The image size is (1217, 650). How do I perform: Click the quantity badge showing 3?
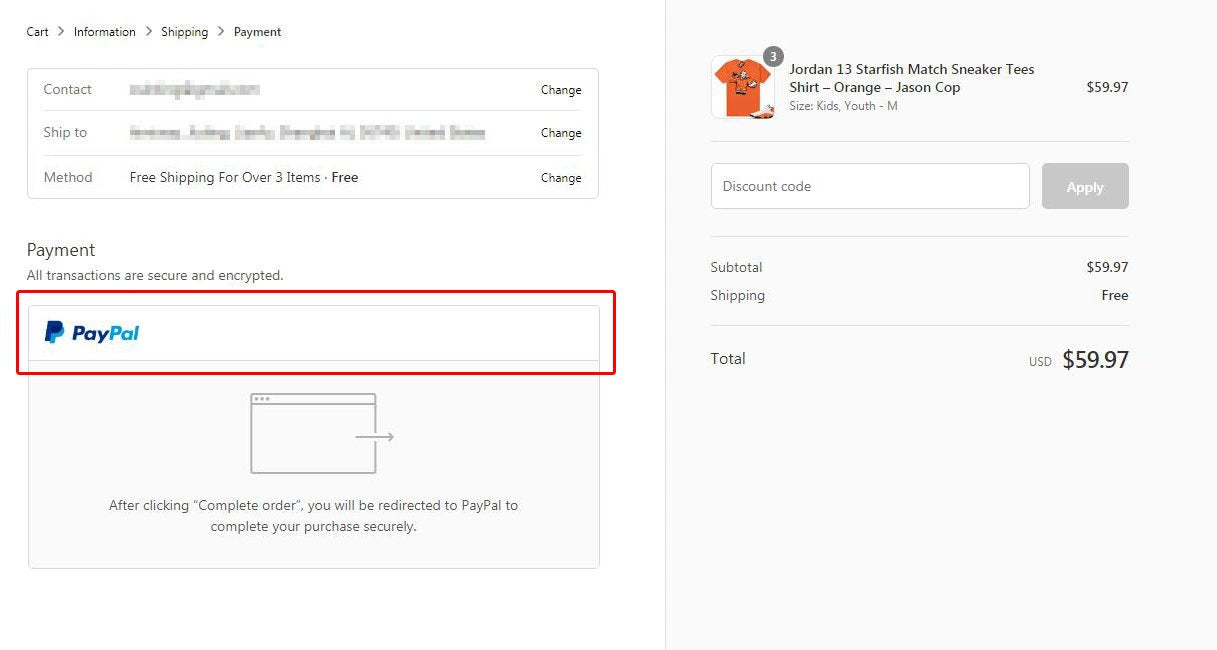pyautogui.click(x=773, y=56)
